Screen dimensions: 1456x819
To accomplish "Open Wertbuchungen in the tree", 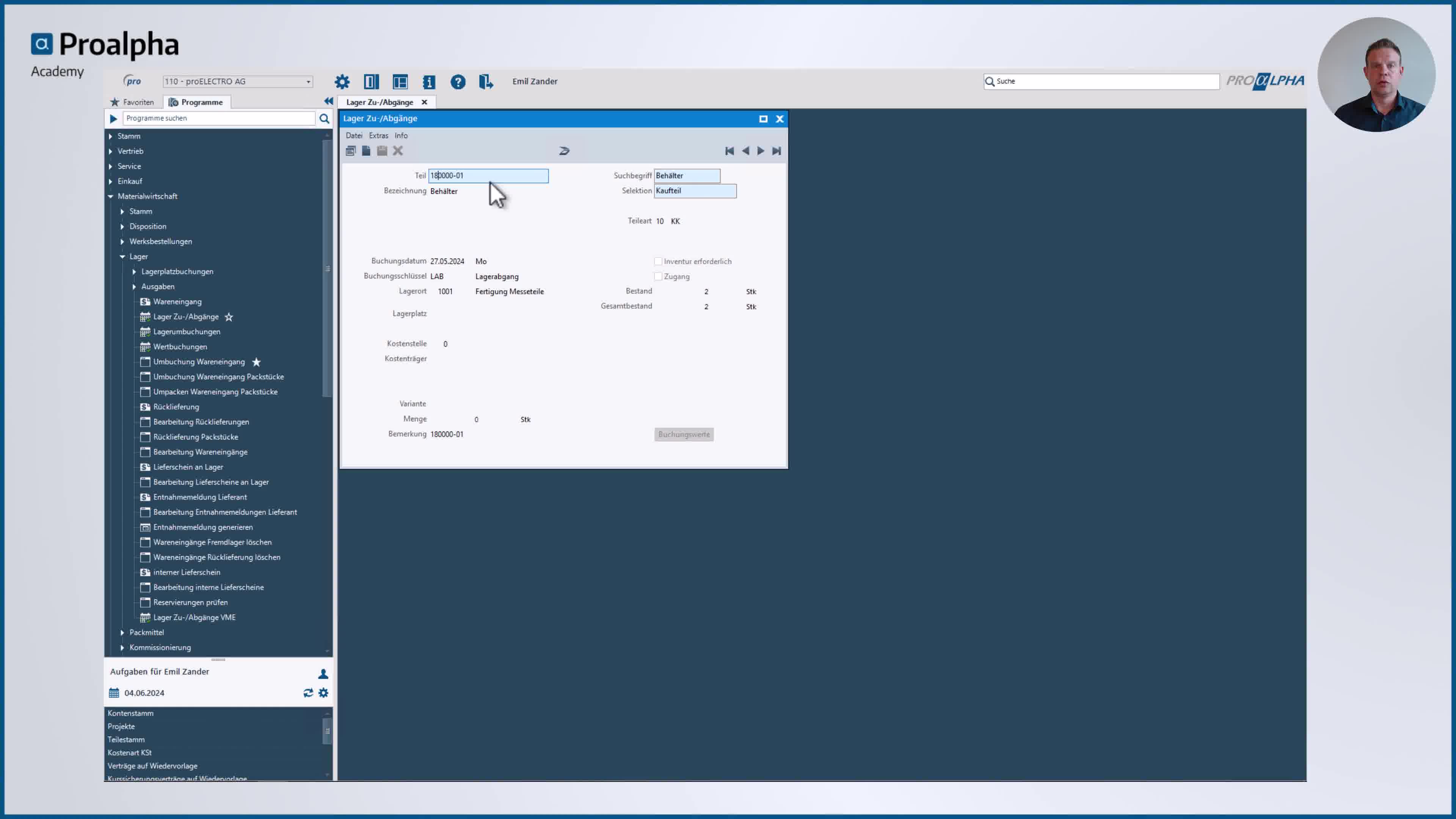I will (180, 347).
